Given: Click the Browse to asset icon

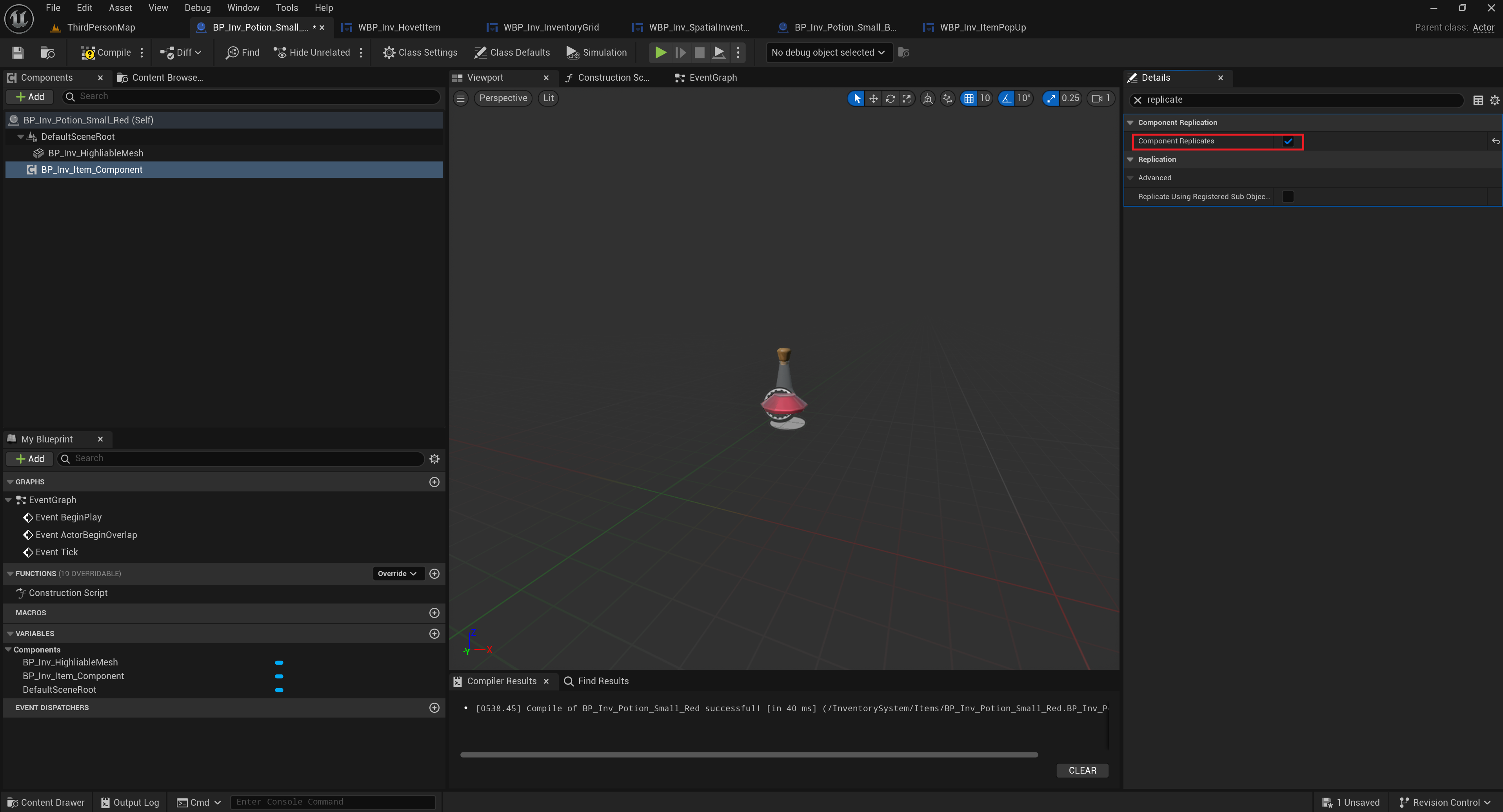Looking at the screenshot, I should [x=47, y=53].
